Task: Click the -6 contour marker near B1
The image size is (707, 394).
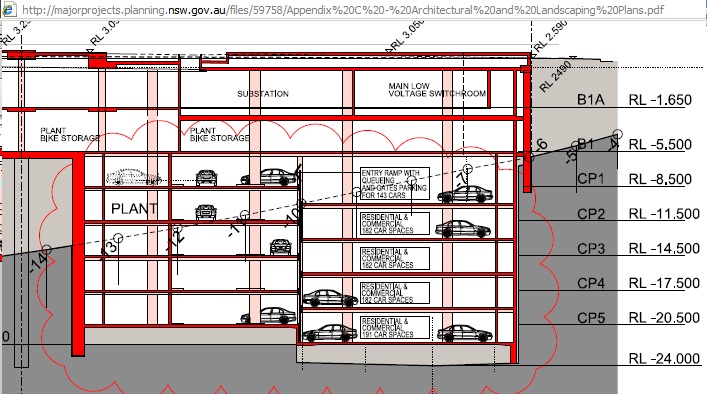Action: pos(541,144)
